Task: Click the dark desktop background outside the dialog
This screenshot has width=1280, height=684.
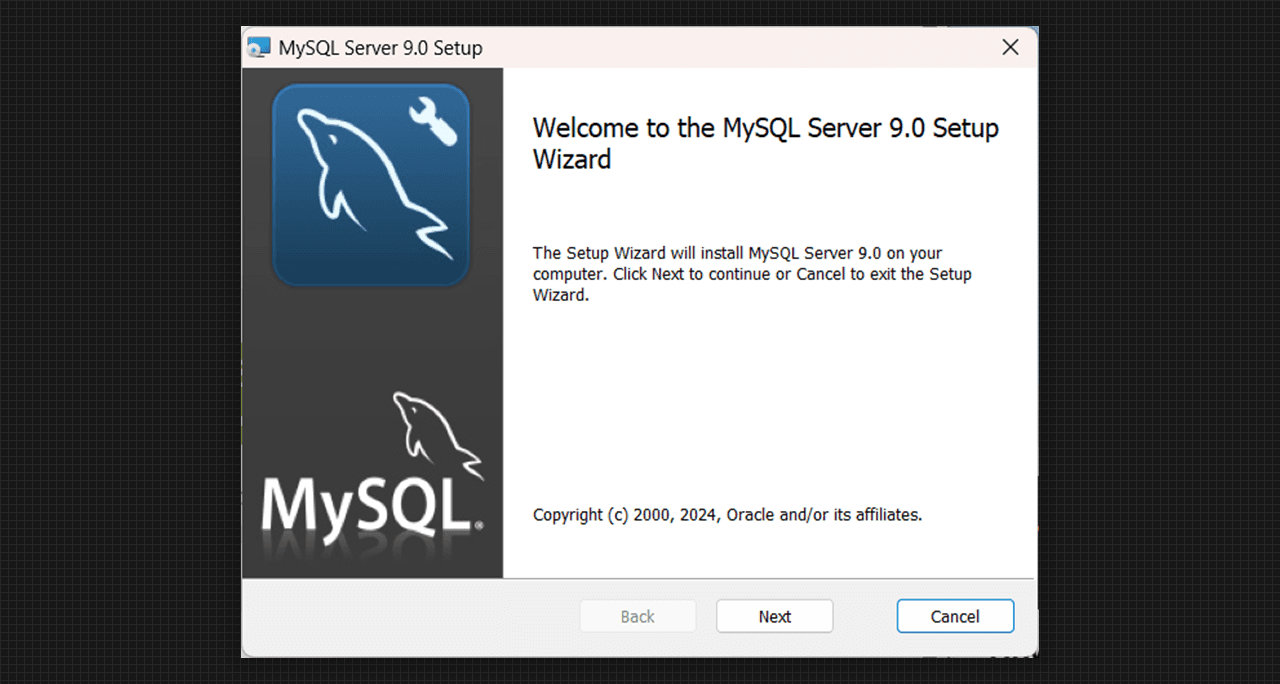Action: (120, 340)
